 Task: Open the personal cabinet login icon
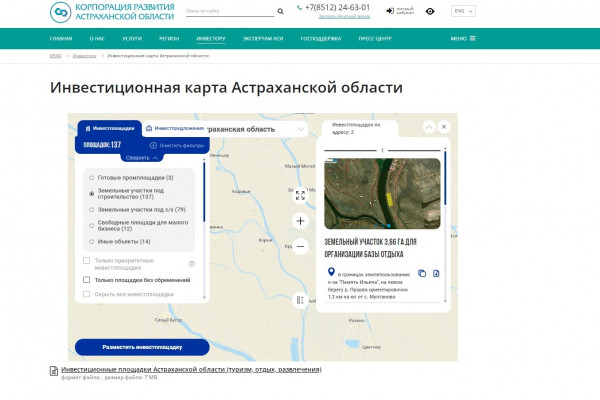pos(390,11)
